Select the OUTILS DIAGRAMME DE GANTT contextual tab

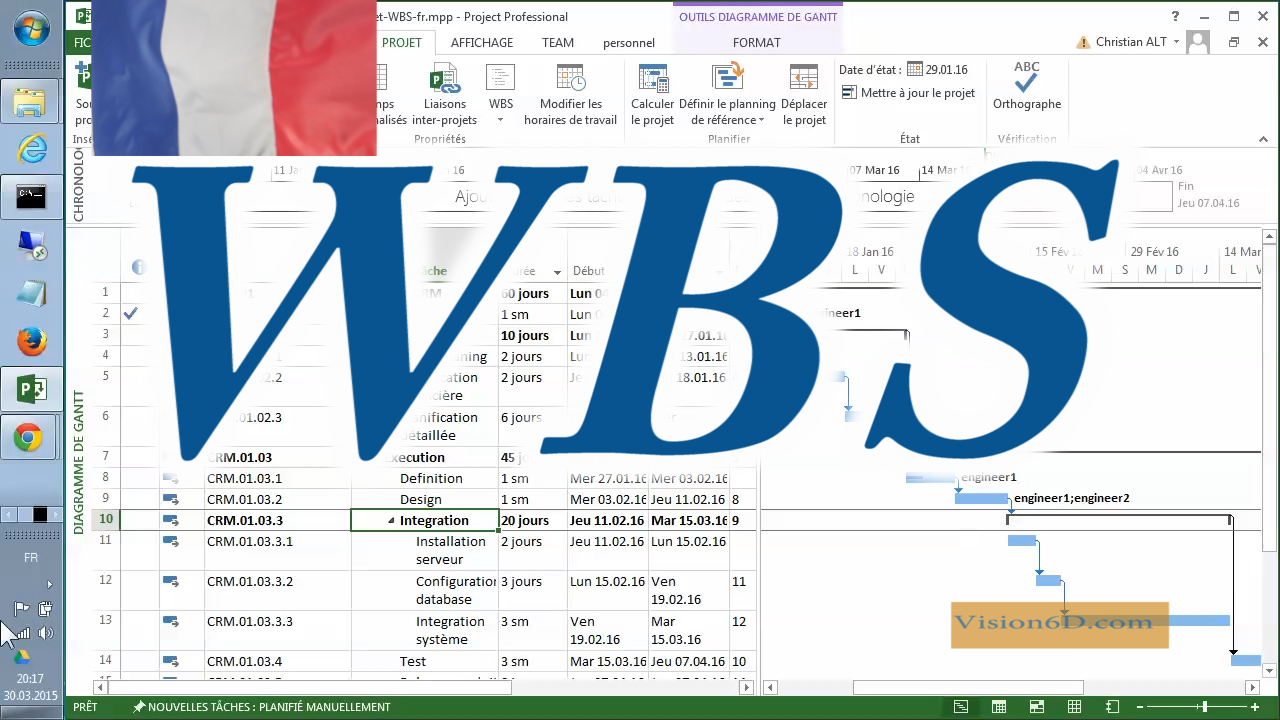(758, 17)
